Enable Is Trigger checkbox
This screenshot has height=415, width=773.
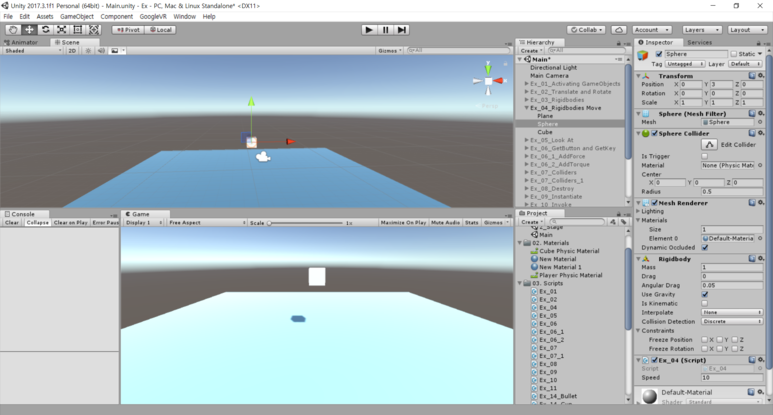click(x=704, y=156)
